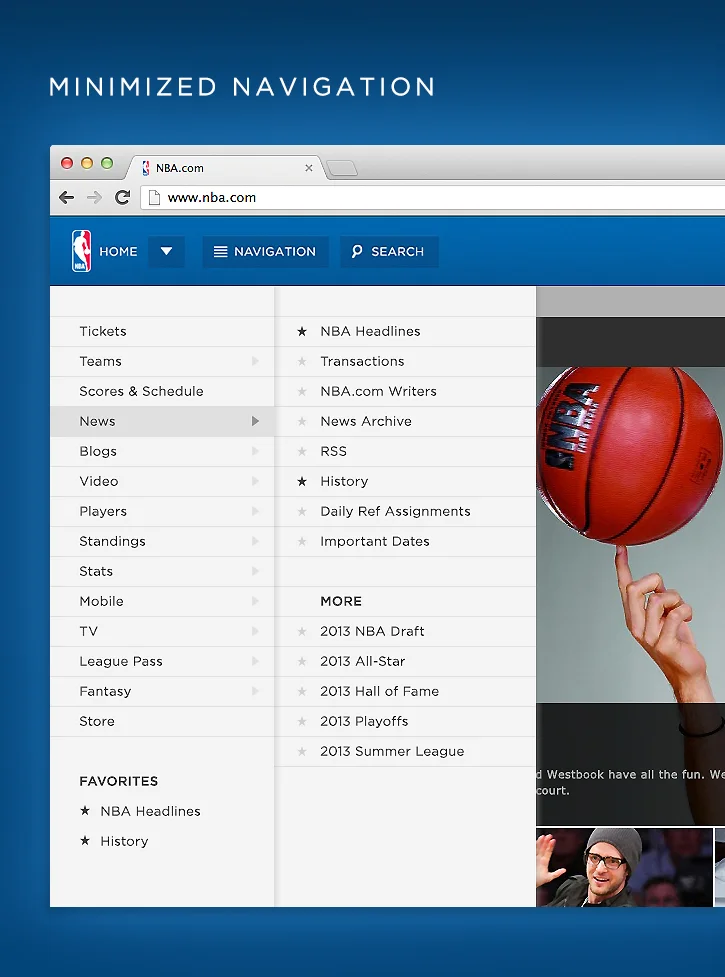Image resolution: width=725 pixels, height=977 pixels.
Task: Open NBA Headlines from Favorites list
Action: point(150,811)
